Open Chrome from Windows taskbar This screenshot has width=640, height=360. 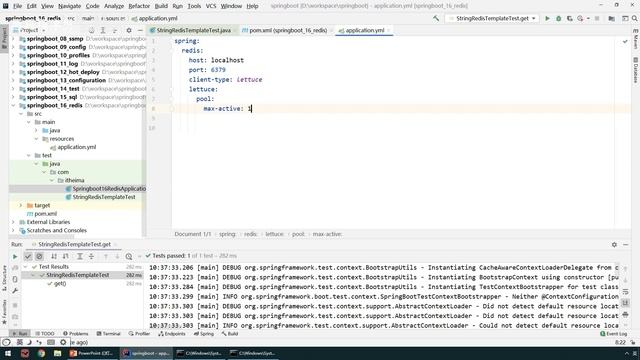41,353
